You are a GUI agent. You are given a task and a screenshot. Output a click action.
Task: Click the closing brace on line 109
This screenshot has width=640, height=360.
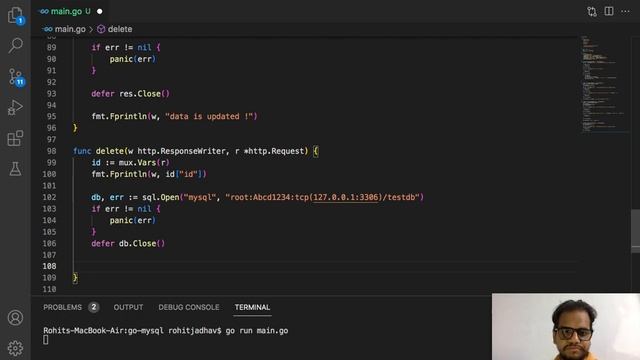[75, 278]
